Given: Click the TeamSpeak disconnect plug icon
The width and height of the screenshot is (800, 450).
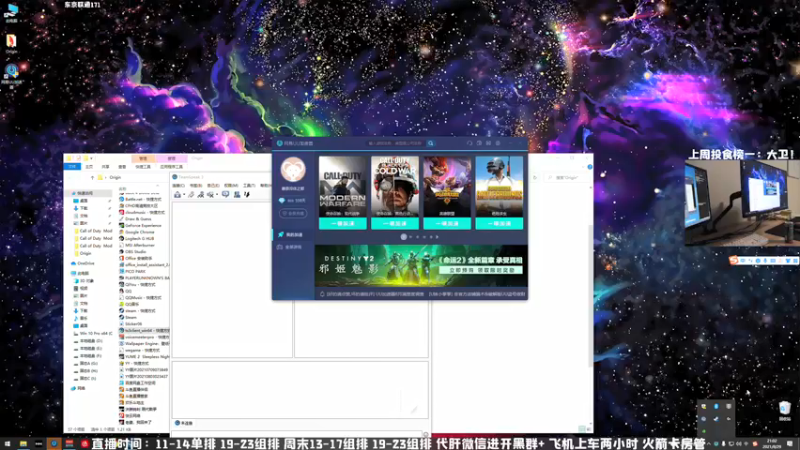Looking at the screenshot, I should (x=191, y=194).
